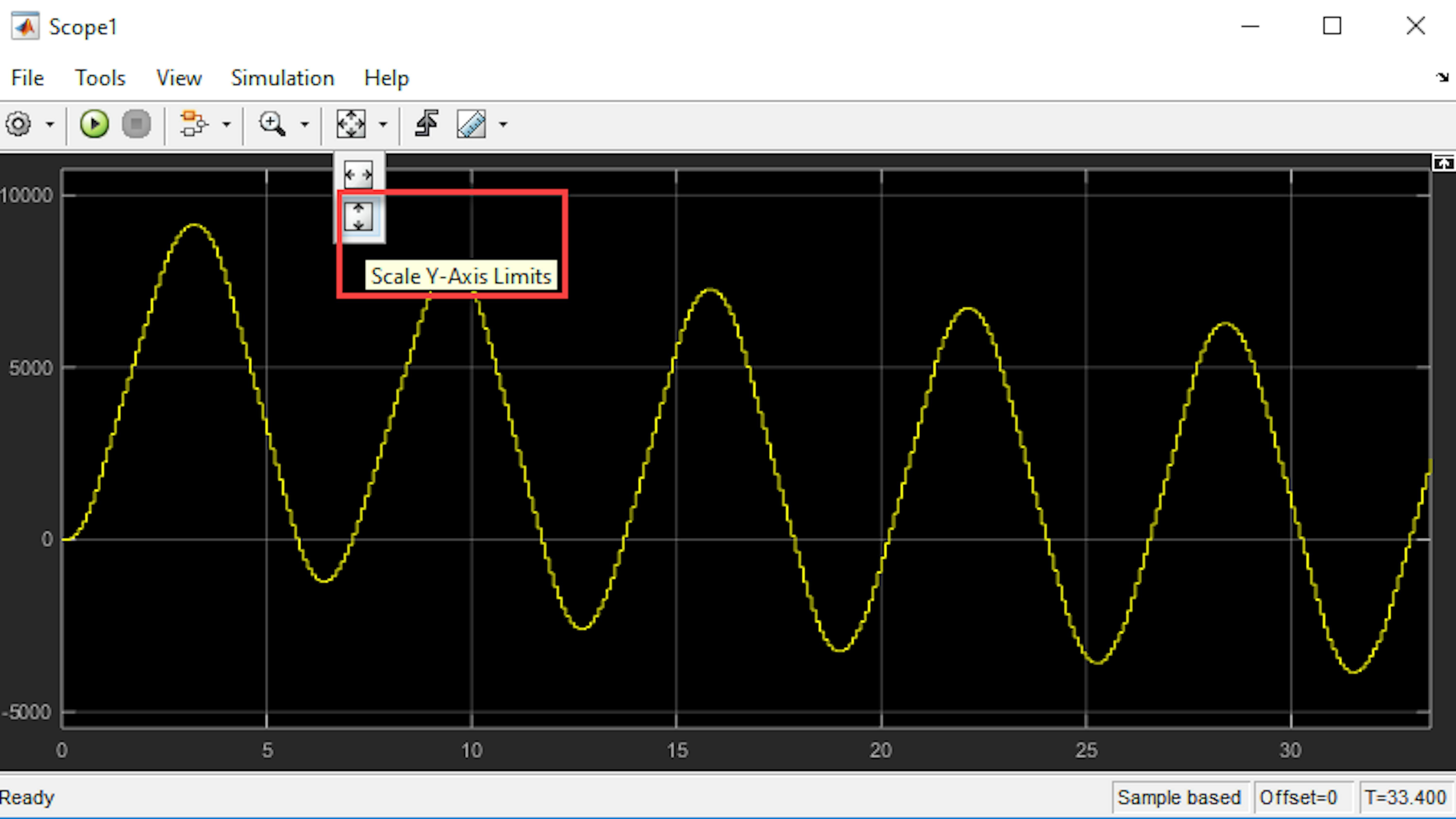Click the Scale Axes Limits icon
This screenshot has width=1456, height=819.
tap(351, 124)
